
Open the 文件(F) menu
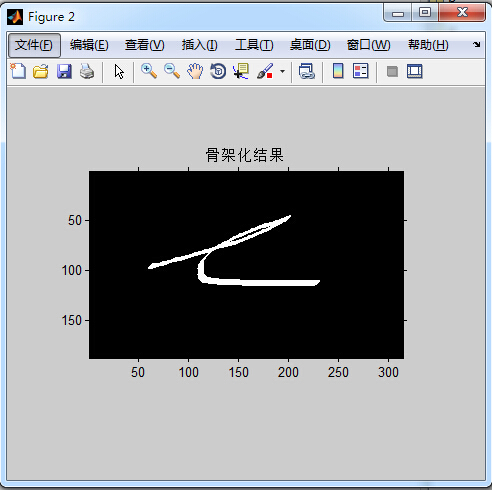[34, 45]
